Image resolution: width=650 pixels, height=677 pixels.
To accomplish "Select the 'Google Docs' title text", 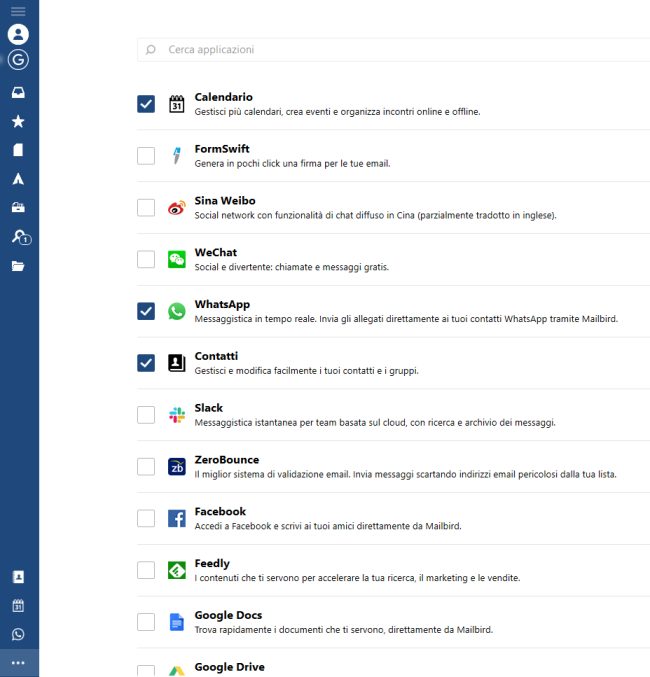I will (x=228, y=615).
